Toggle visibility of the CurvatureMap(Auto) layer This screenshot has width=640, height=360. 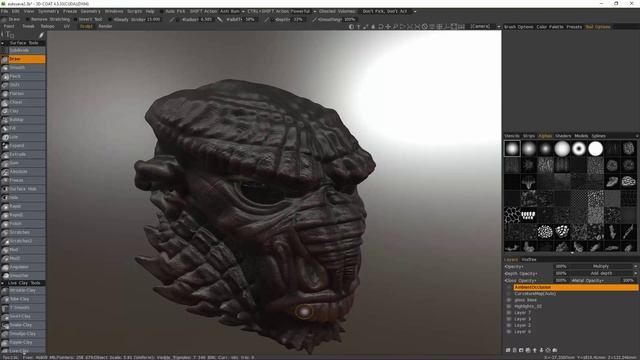509,294
